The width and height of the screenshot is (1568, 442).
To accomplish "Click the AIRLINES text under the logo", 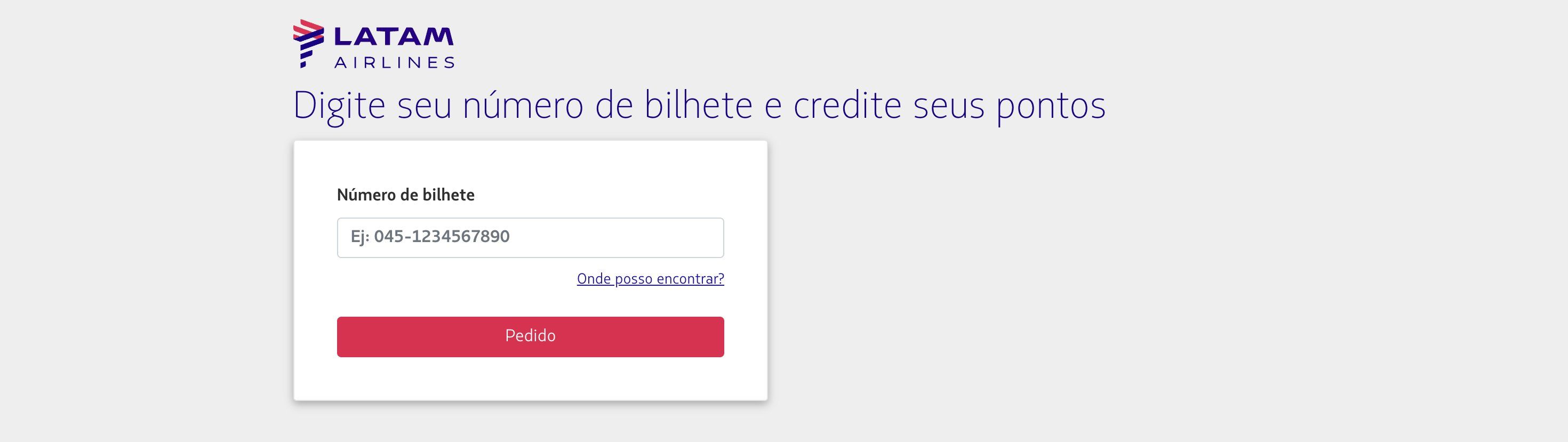I will coord(394,63).
